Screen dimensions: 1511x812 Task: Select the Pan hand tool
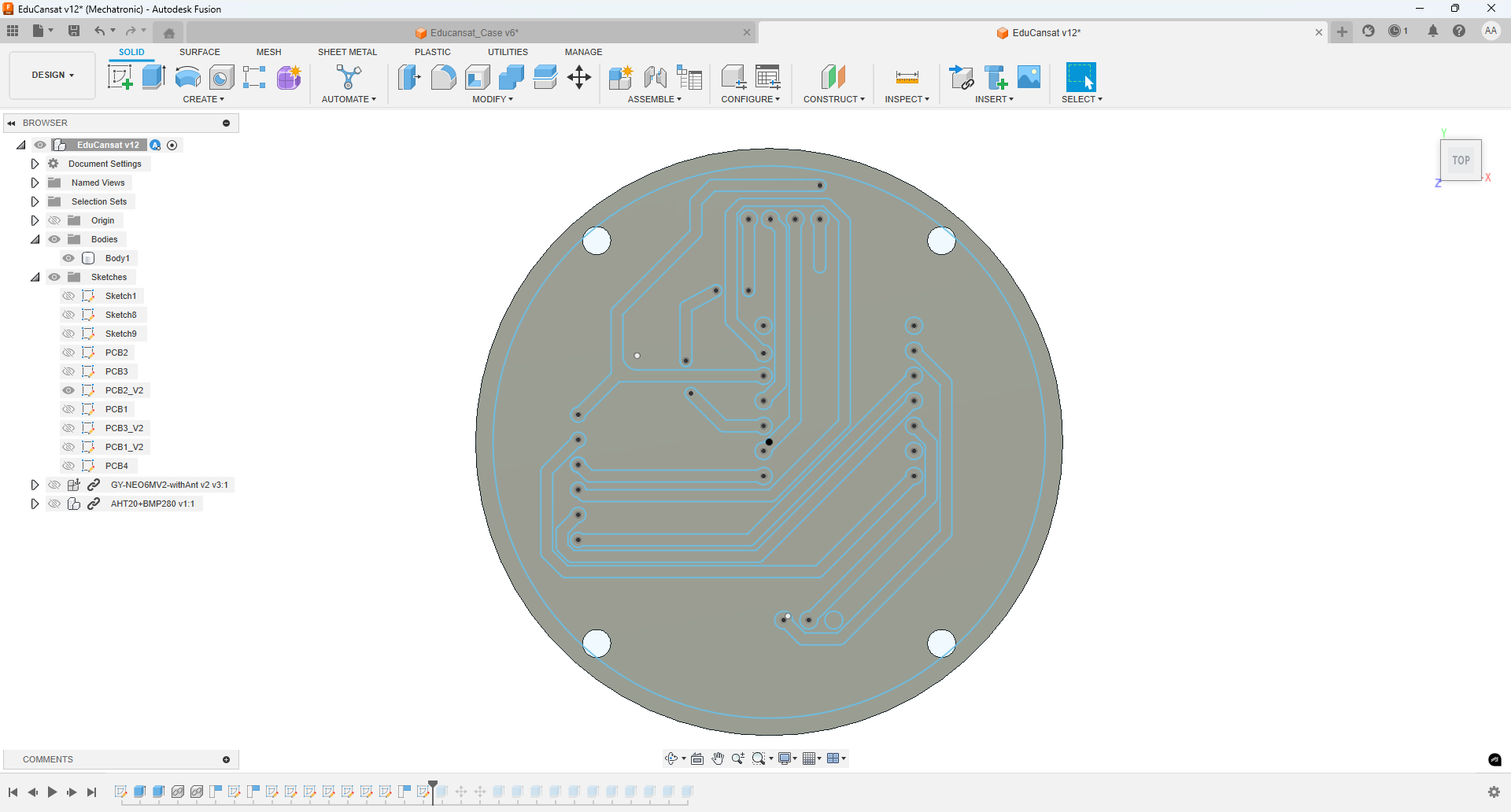(x=718, y=758)
